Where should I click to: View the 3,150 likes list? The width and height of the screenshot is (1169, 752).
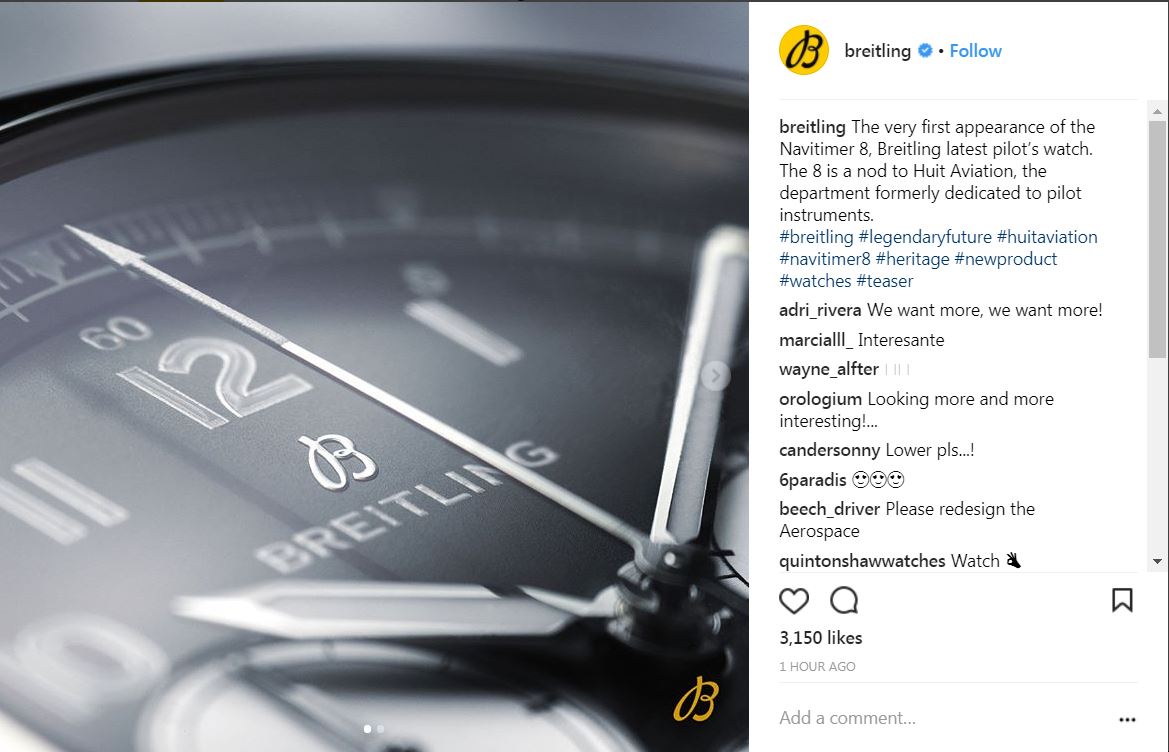[820, 638]
